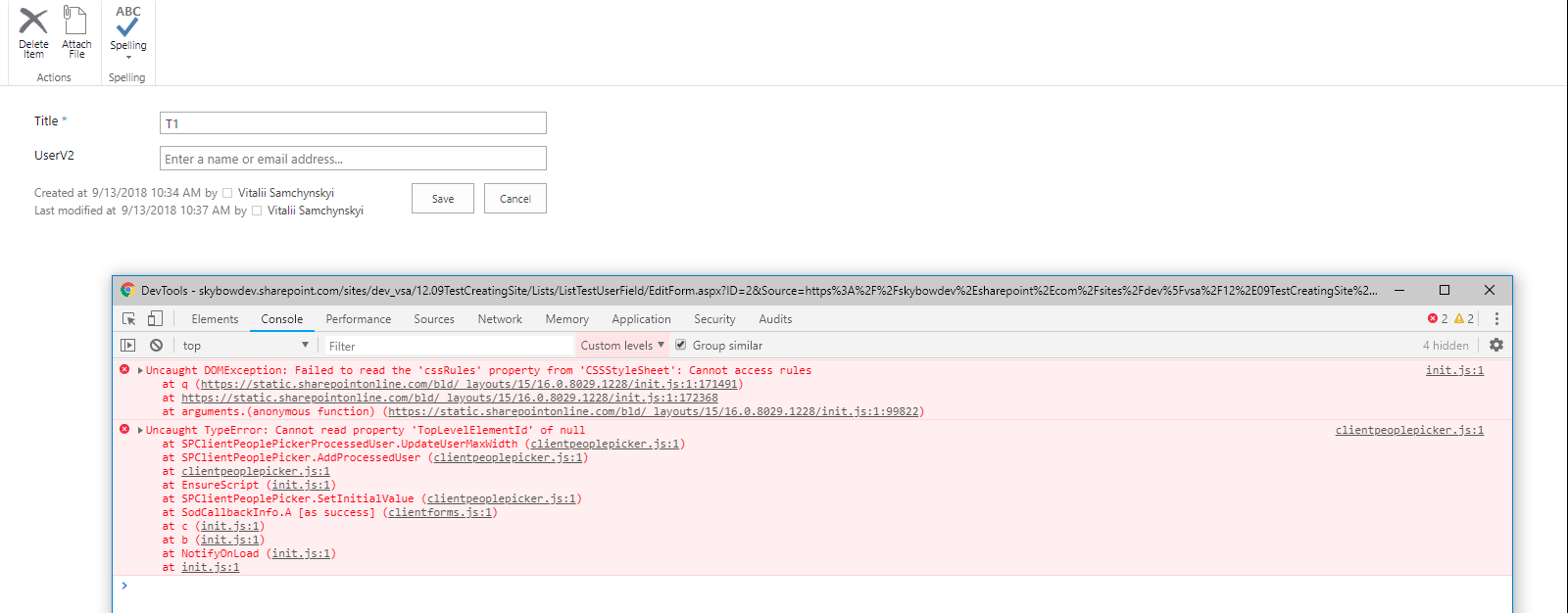Viewport: 1568px width, 613px height.
Task: Toggle the device toolbar icon
Action: point(155,319)
